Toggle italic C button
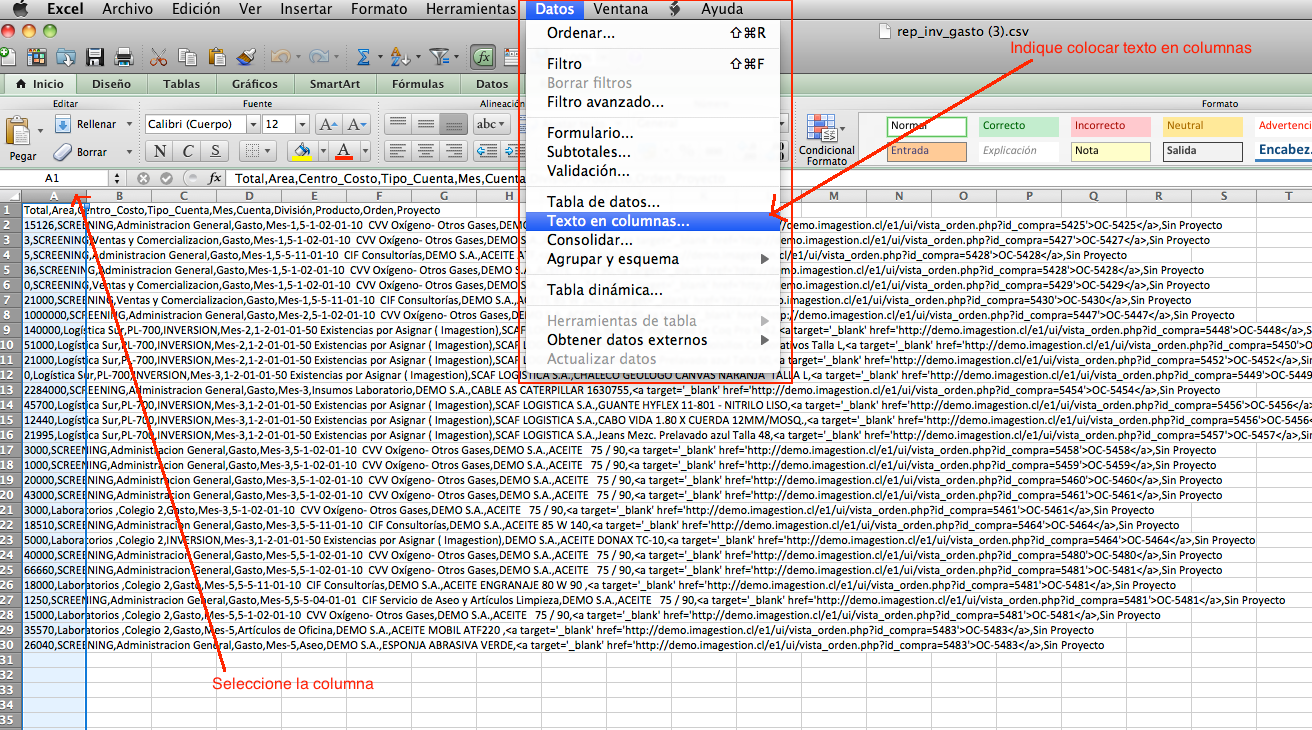 (x=188, y=151)
